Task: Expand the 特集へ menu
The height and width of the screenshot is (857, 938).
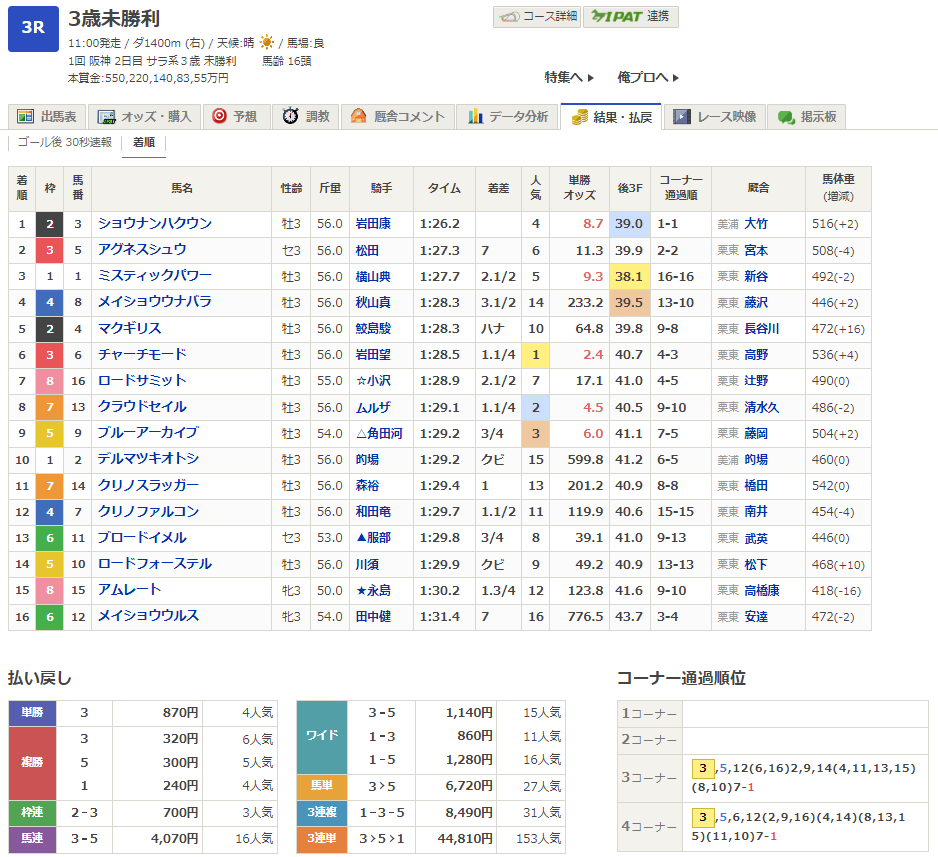Action: (569, 77)
